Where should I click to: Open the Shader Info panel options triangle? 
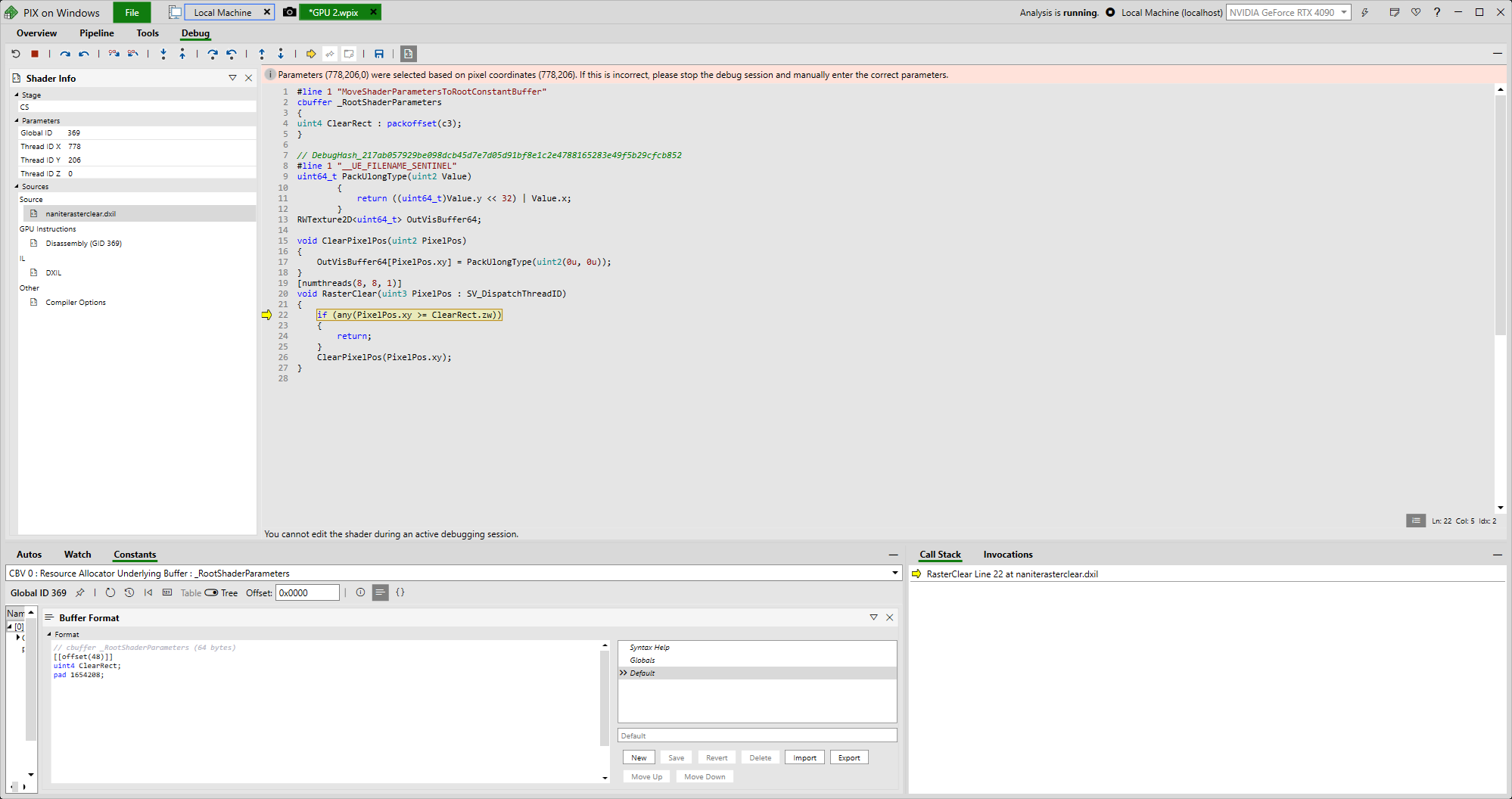point(232,78)
